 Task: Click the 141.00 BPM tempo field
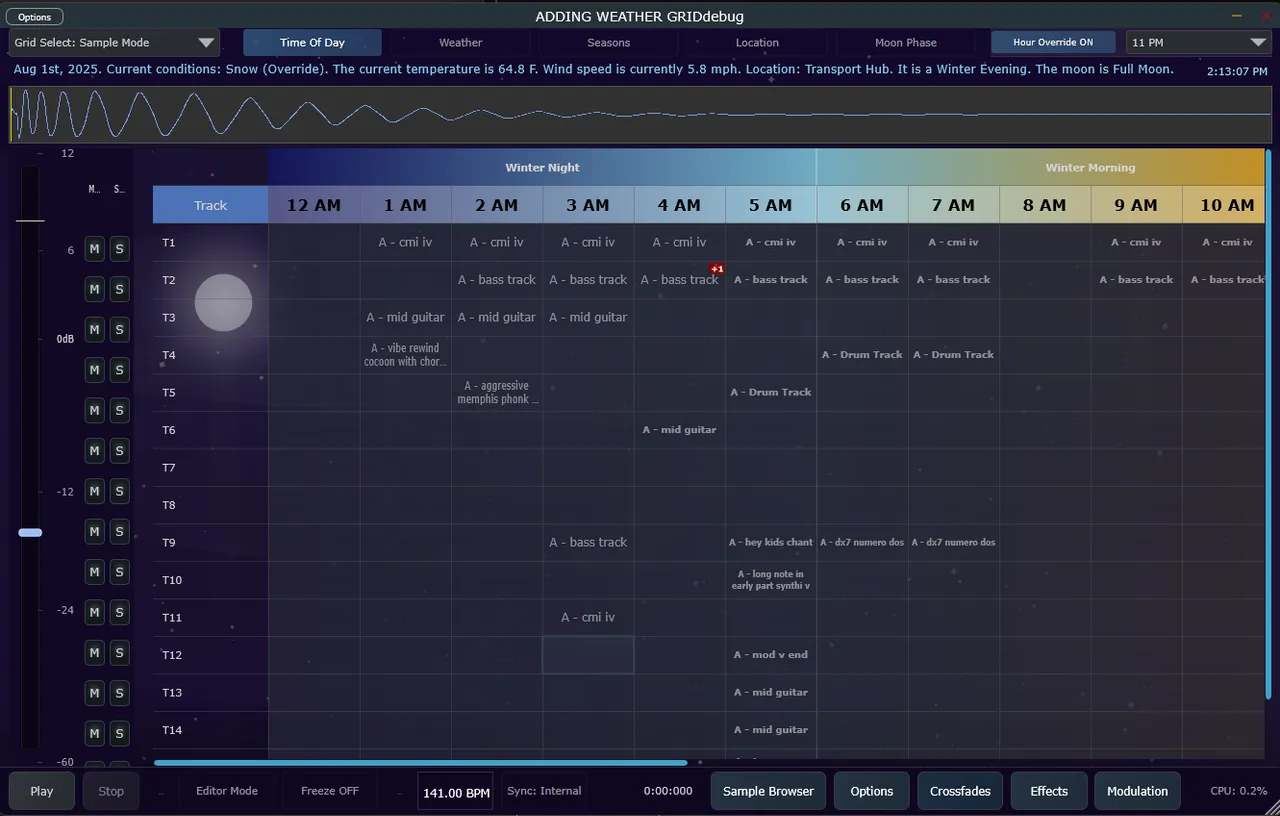pyautogui.click(x=456, y=792)
